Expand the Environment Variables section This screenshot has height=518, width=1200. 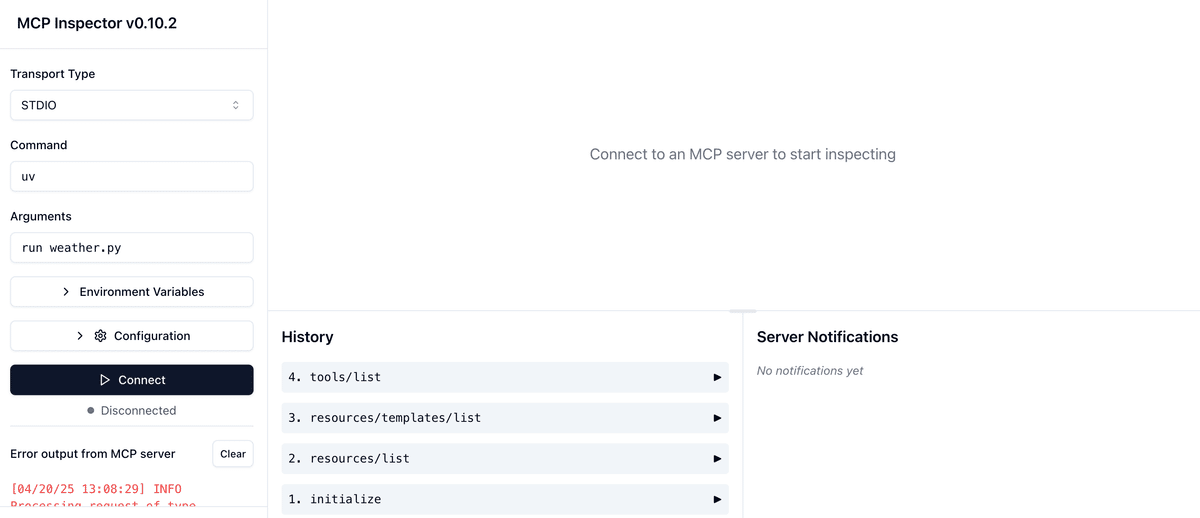tap(131, 292)
